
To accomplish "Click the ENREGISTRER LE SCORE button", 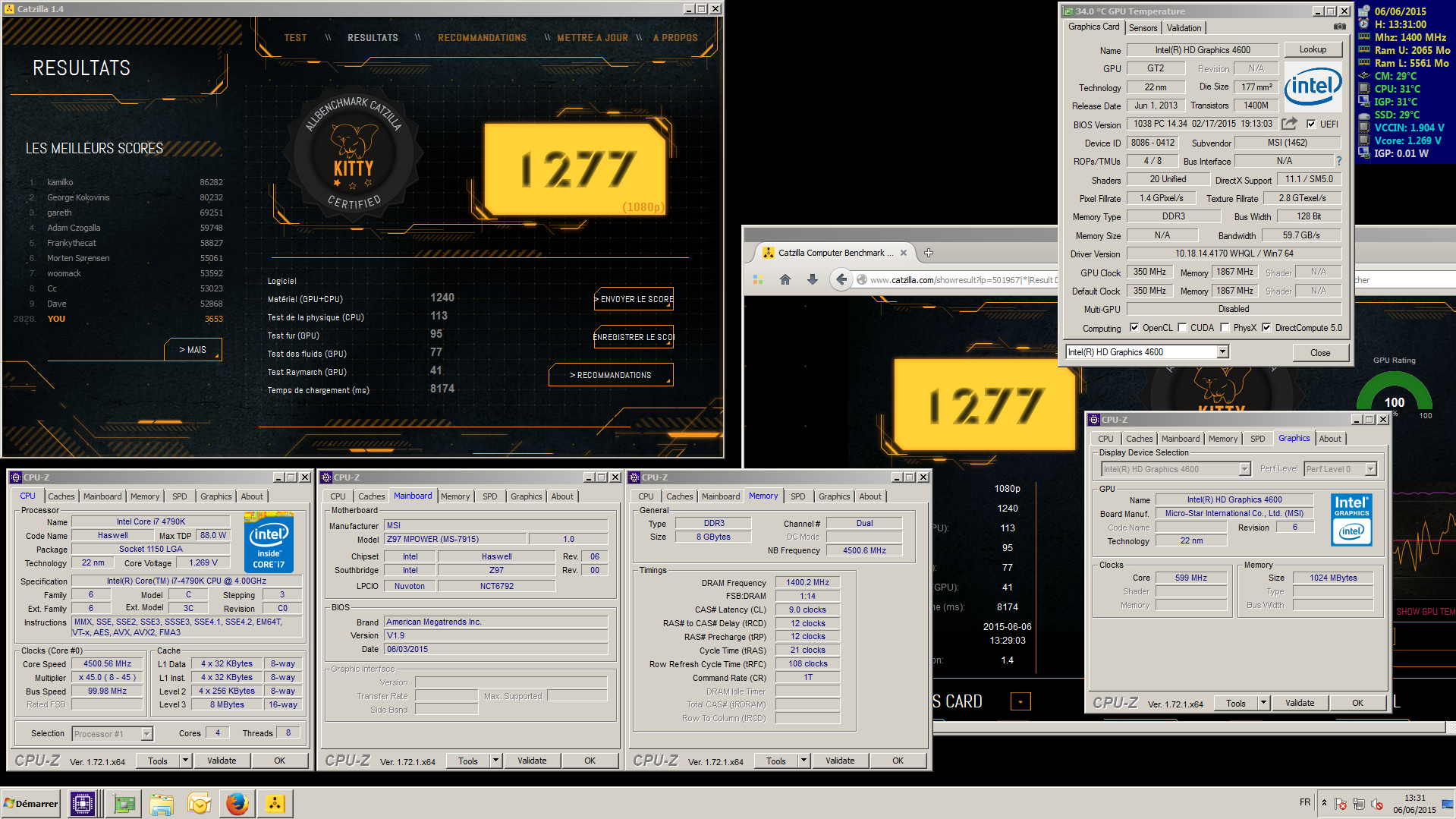I will [x=634, y=337].
